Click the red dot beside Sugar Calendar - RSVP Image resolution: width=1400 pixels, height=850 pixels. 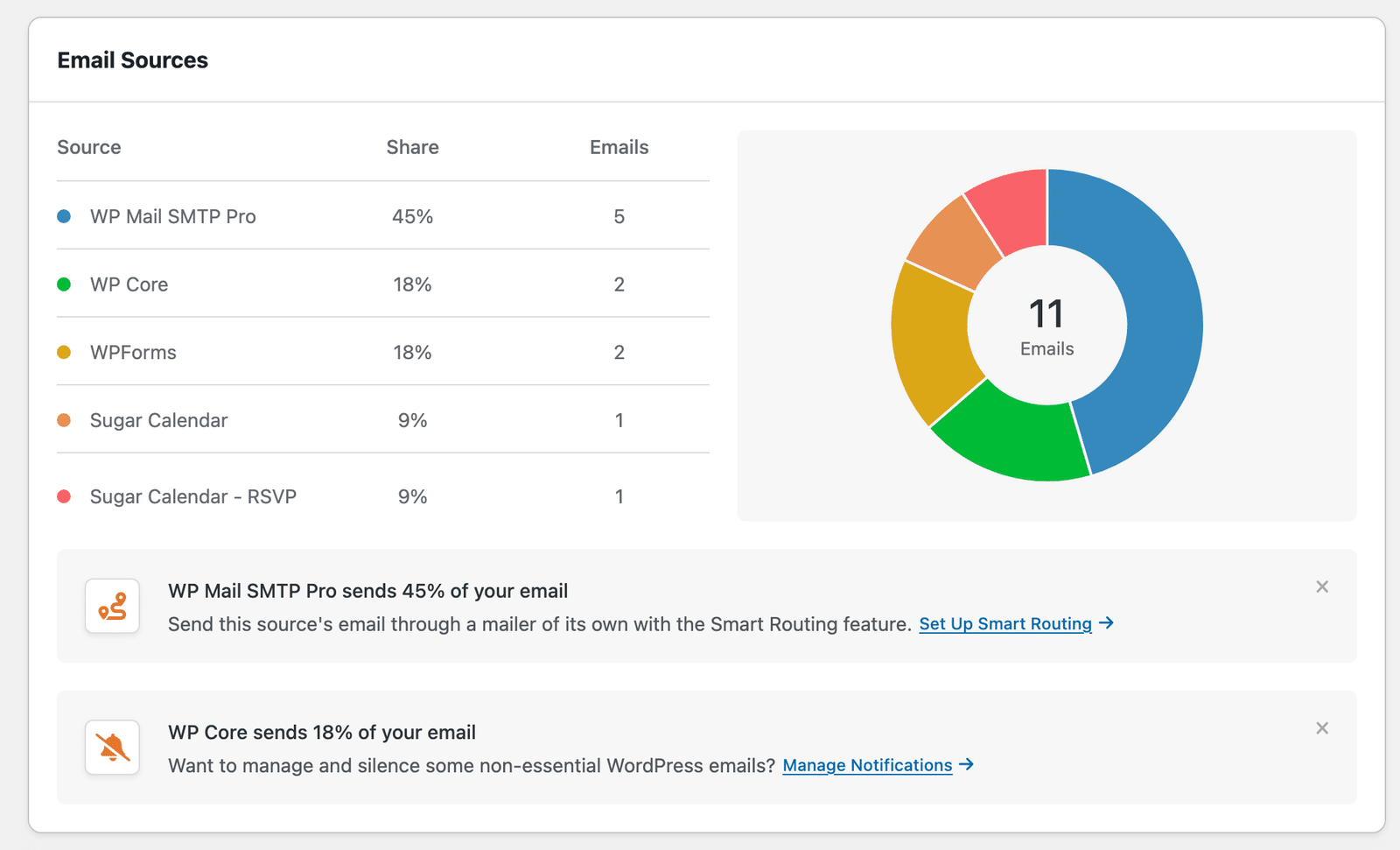[64, 496]
